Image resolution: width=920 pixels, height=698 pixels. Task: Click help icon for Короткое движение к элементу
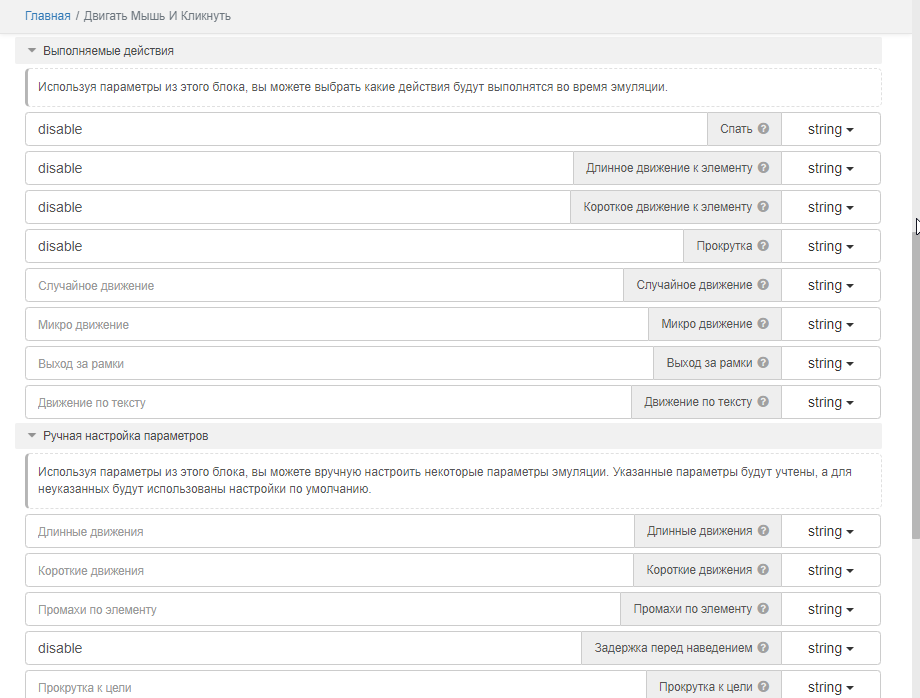[763, 207]
